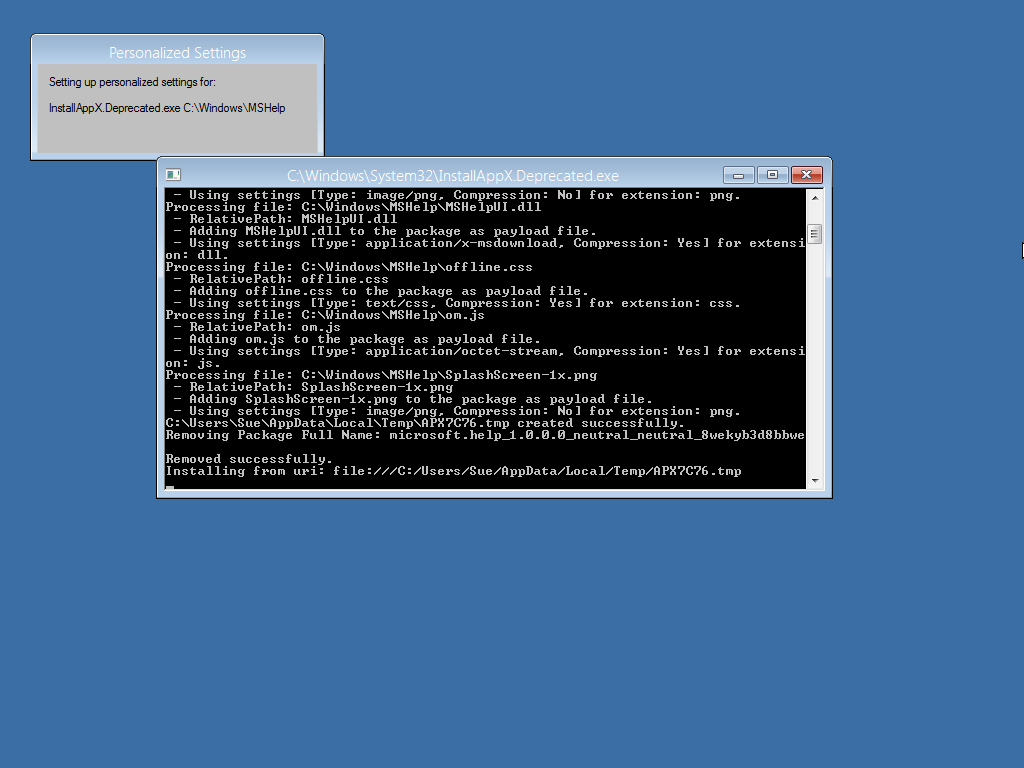The width and height of the screenshot is (1024, 768).
Task: Click the text 'on: dll.' in the console
Action: coord(197,255)
